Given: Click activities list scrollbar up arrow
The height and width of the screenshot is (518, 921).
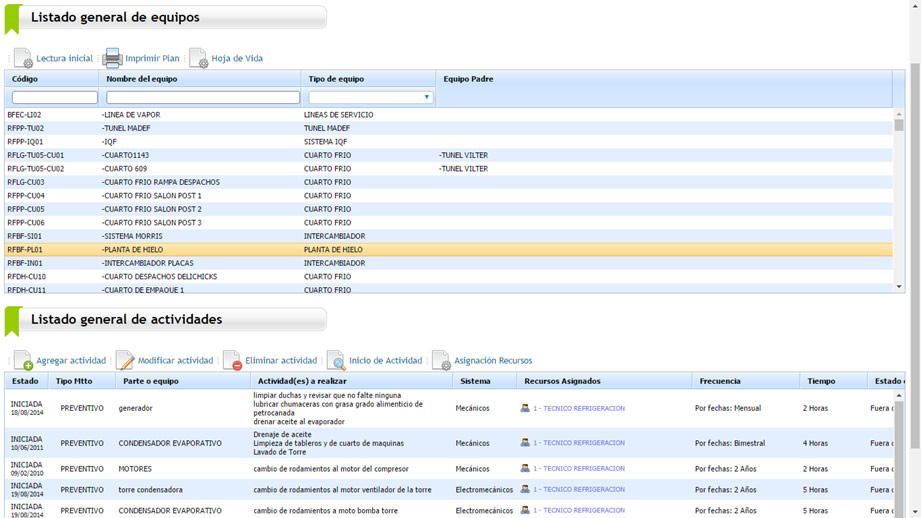Looking at the screenshot, I should (x=899, y=396).
